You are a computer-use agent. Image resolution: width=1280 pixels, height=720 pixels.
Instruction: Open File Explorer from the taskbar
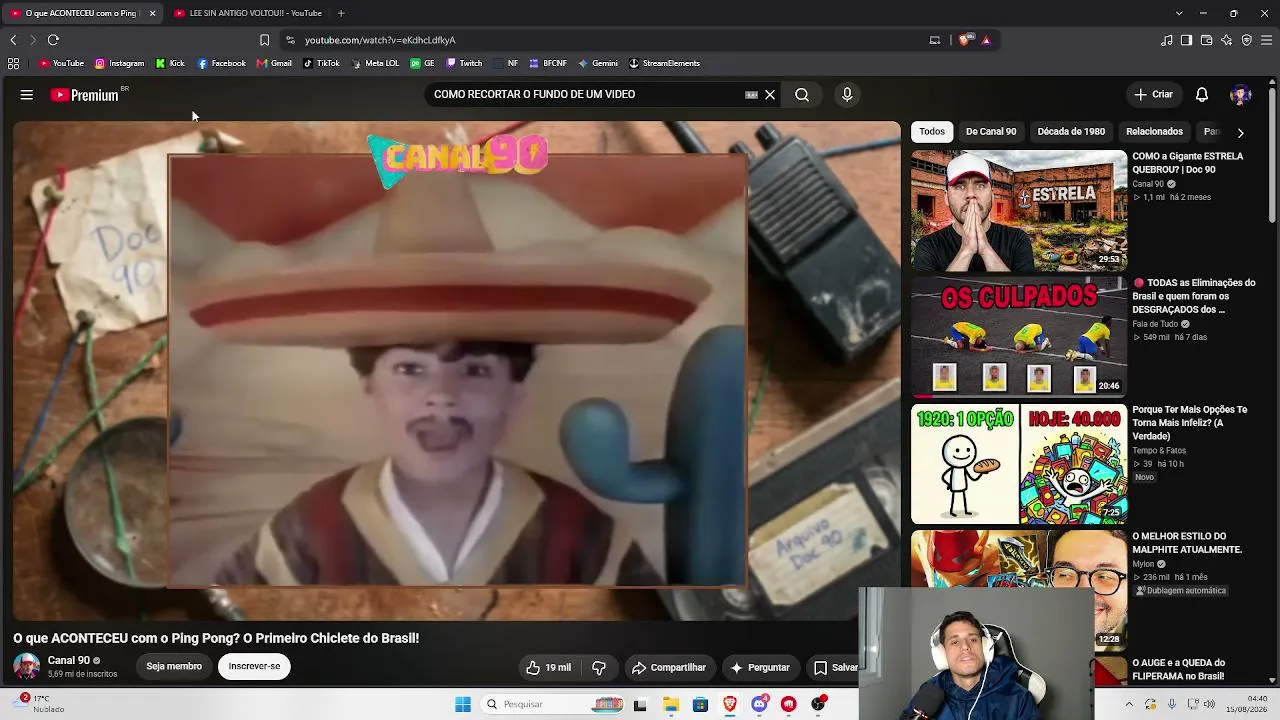pyautogui.click(x=670, y=704)
